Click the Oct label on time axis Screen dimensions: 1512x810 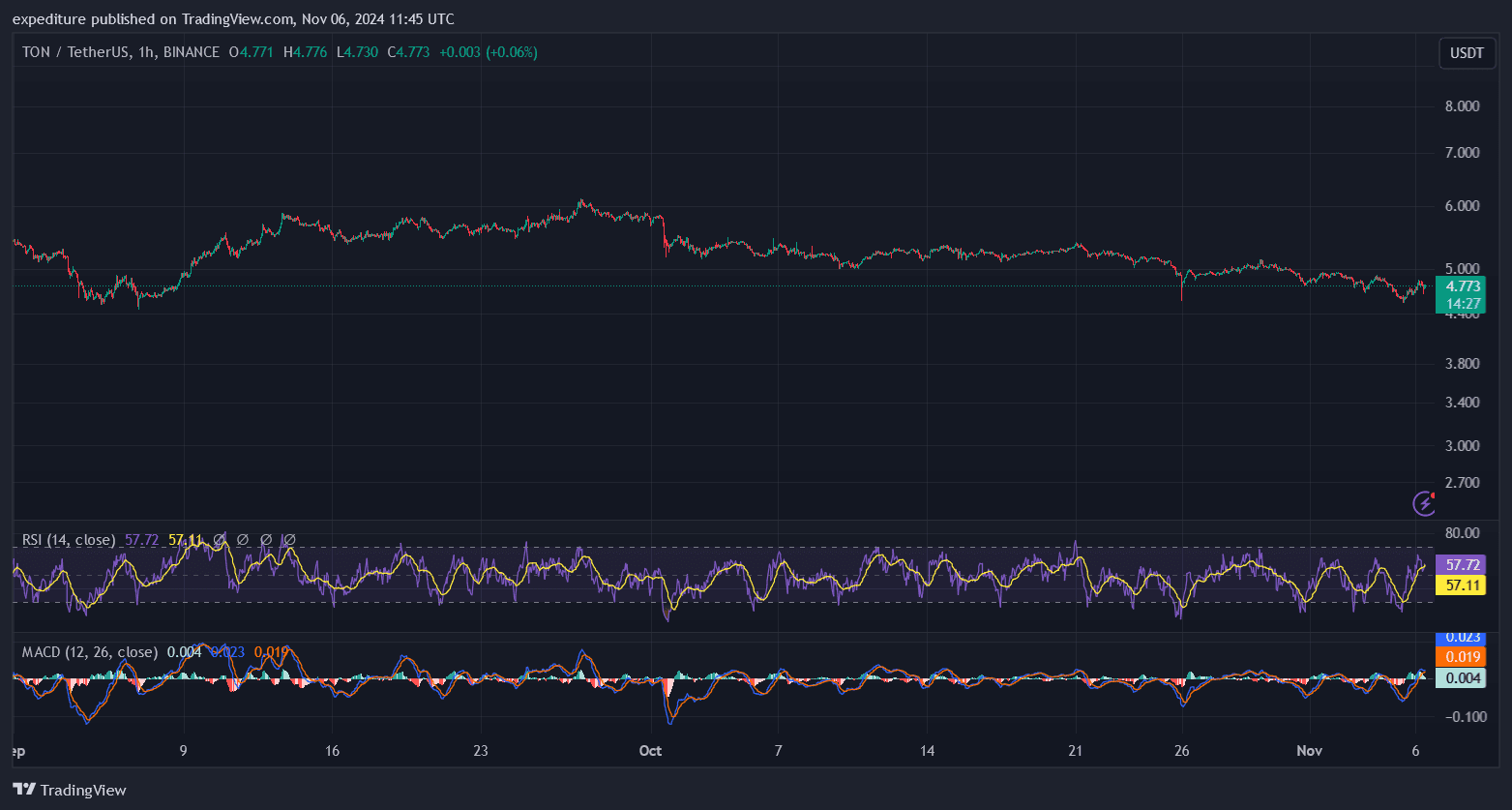coord(650,751)
